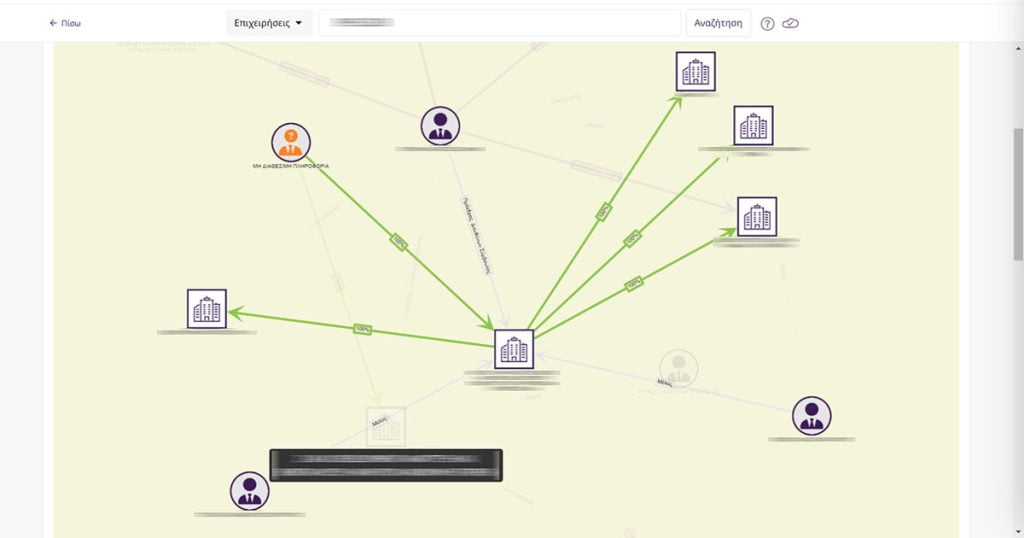Select the lowest of three right-side building nodes

click(757, 217)
